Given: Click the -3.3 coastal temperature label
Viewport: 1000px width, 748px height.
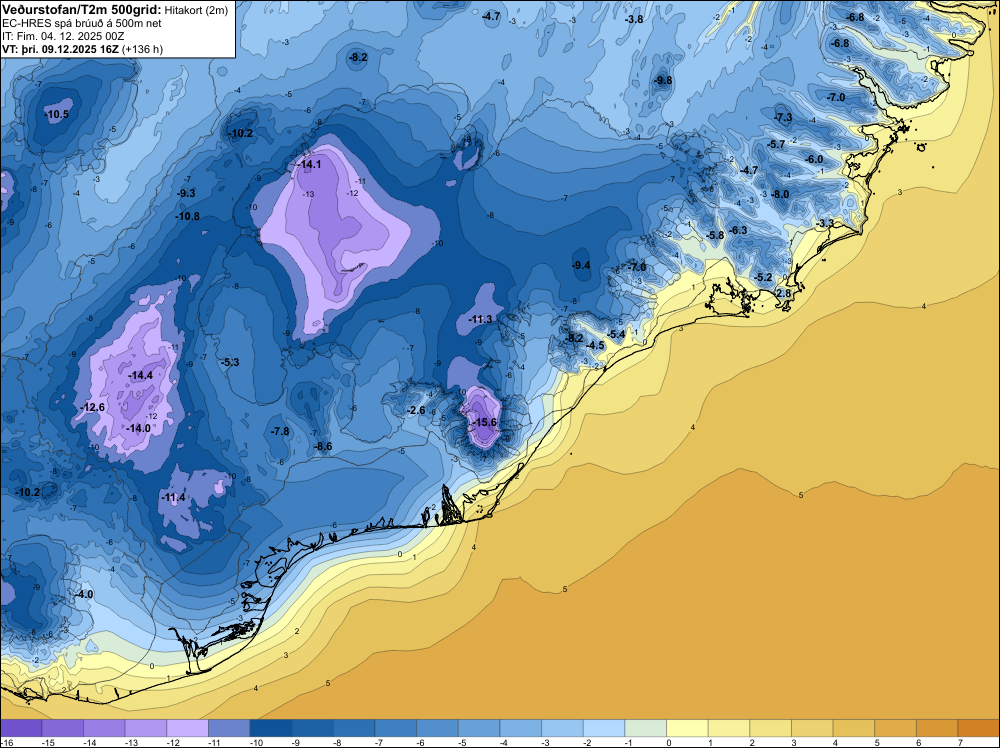Looking at the screenshot, I should tap(825, 223).
